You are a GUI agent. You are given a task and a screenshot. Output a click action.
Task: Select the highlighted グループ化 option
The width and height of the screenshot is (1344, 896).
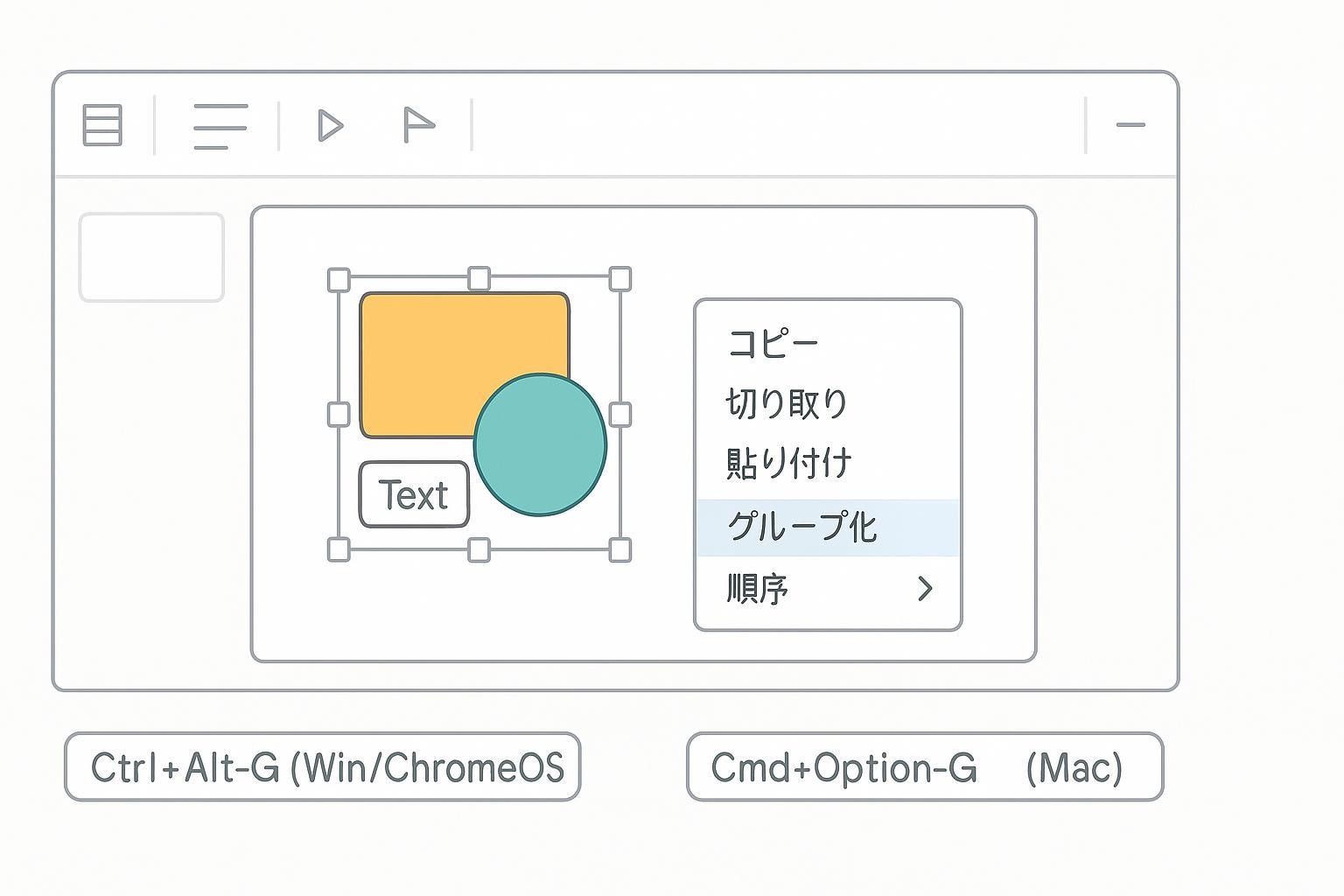(802, 527)
